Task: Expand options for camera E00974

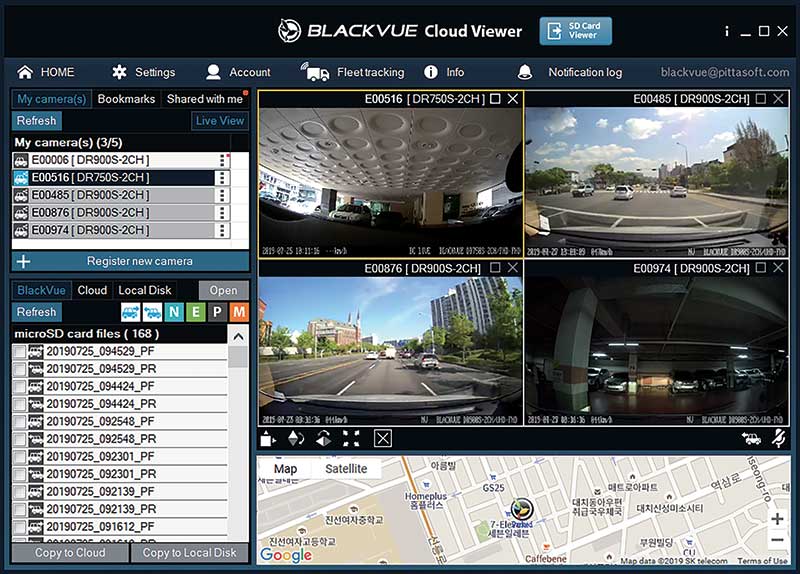Action: (222, 230)
